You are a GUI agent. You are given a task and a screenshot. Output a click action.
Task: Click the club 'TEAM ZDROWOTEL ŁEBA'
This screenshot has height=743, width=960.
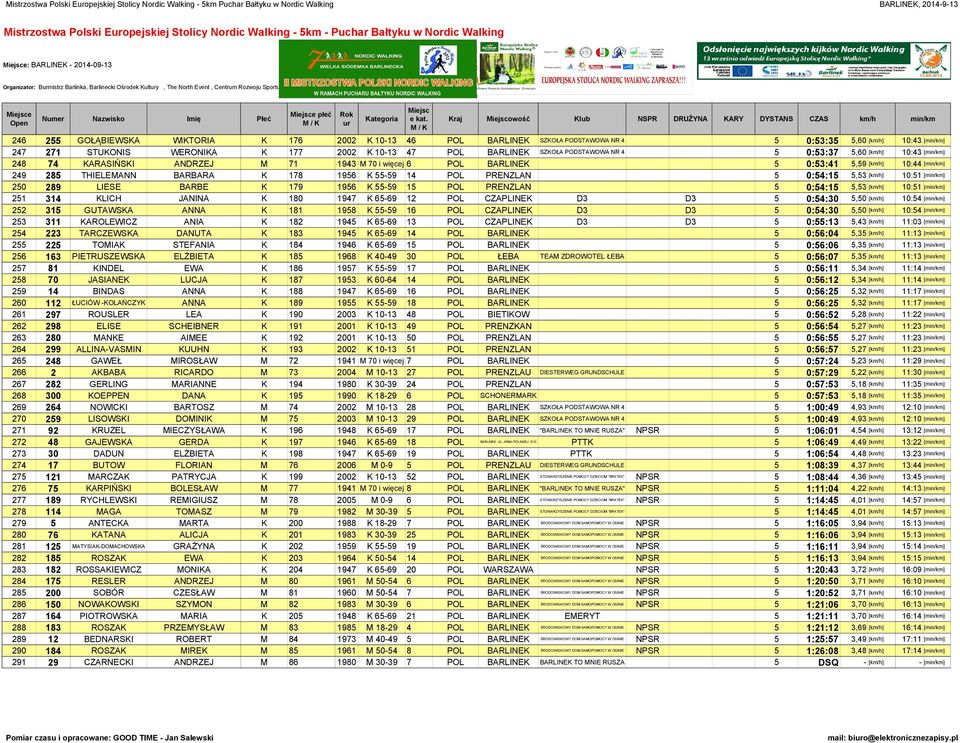point(582,257)
